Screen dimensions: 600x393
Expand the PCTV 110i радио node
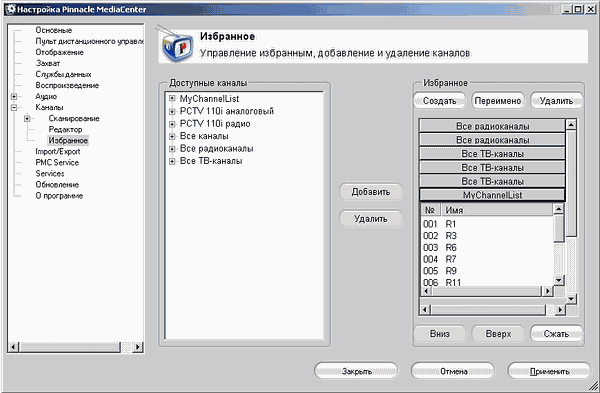172,124
